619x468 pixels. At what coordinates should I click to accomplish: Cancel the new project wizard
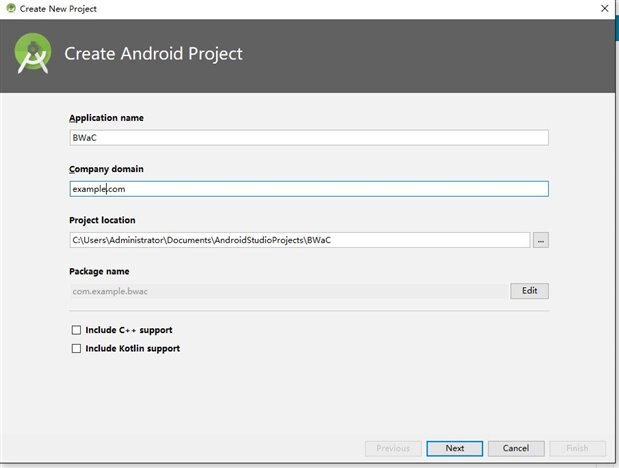tap(516, 448)
